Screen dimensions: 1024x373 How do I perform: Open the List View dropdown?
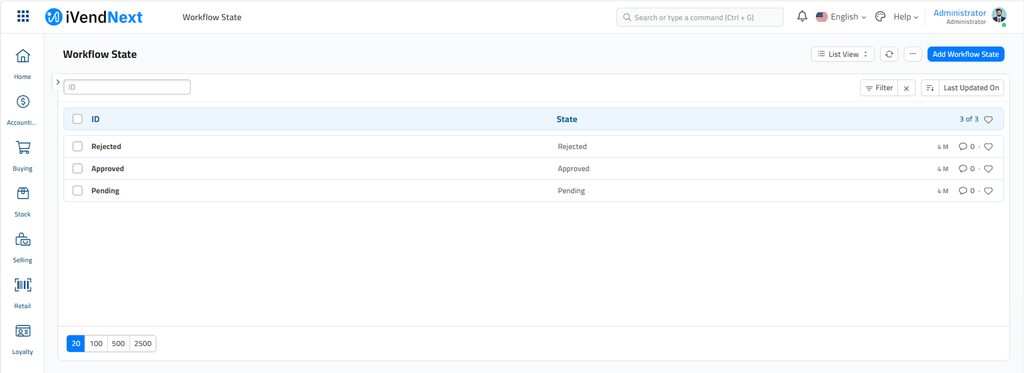(842, 54)
